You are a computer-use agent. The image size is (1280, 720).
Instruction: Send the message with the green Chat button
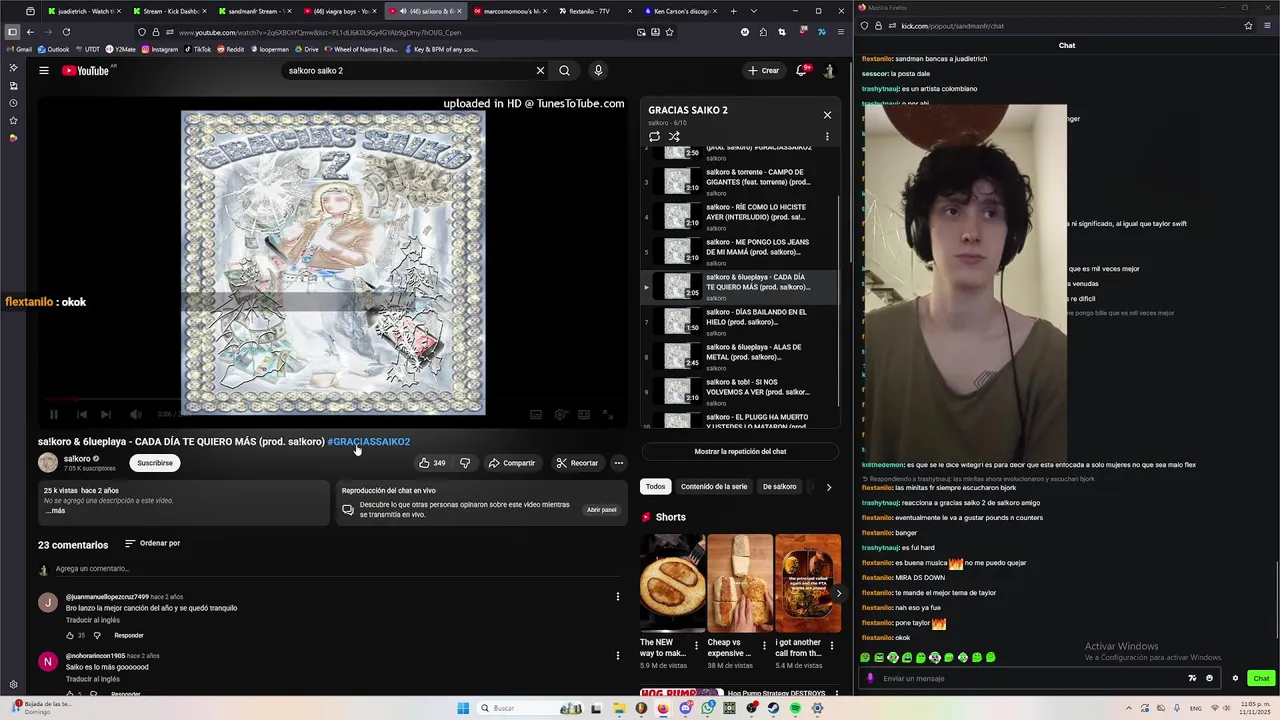pyautogui.click(x=1261, y=678)
